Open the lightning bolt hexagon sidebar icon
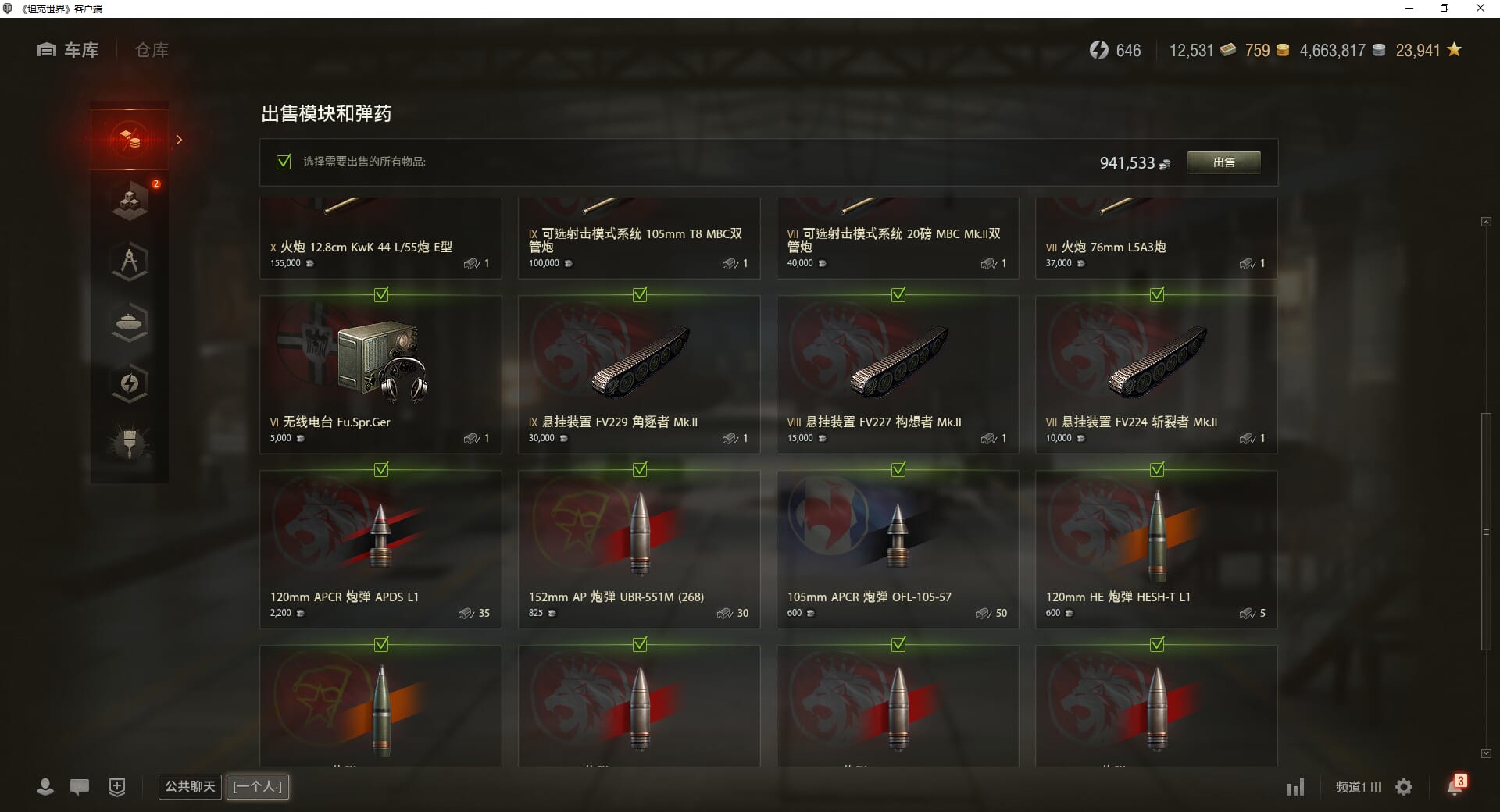The width and height of the screenshot is (1500, 812). click(130, 383)
